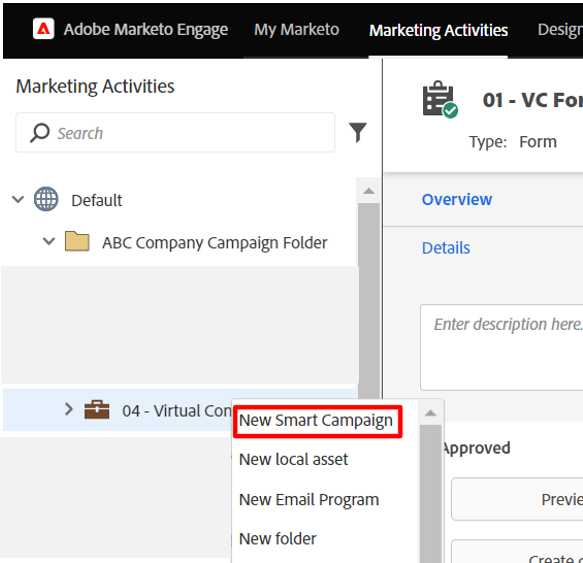This screenshot has width=583, height=563.
Task: Click the search magnifier icon
Action: [39, 133]
